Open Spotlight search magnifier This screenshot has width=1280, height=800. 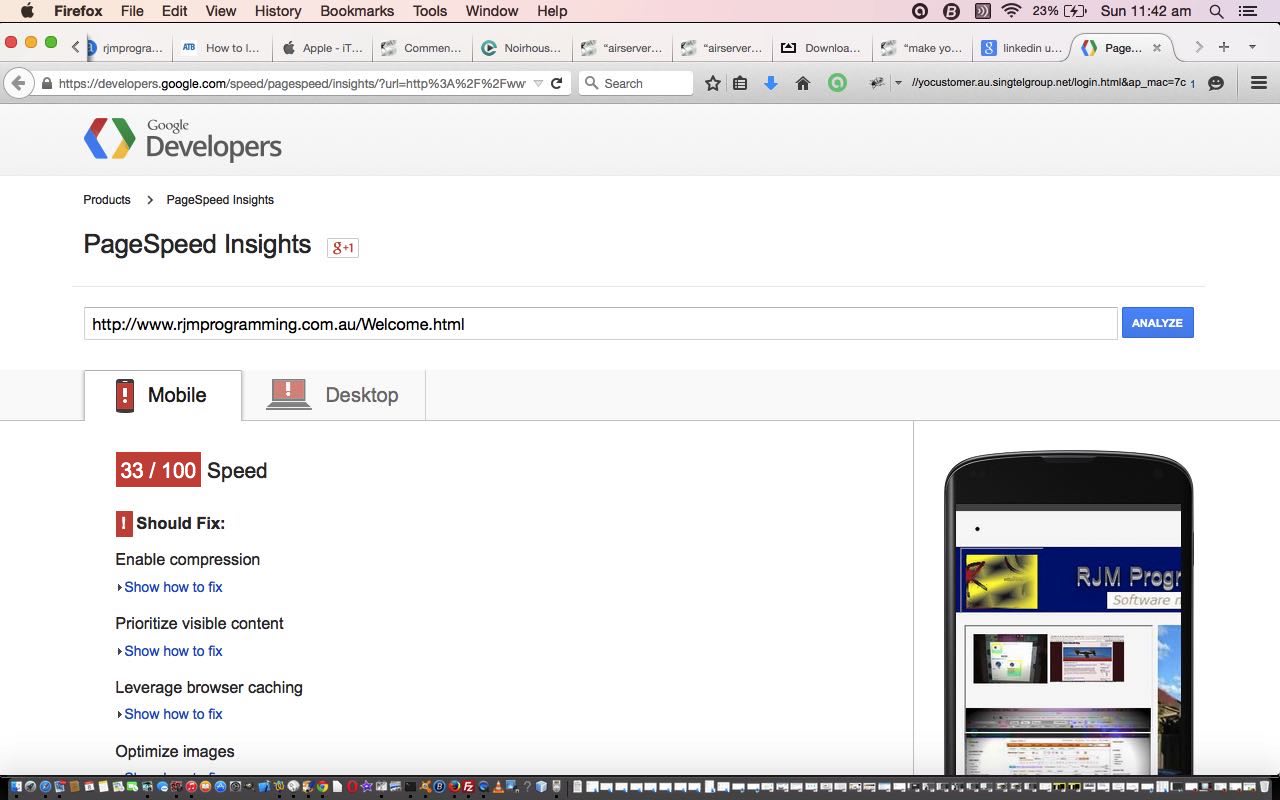pos(1216,11)
